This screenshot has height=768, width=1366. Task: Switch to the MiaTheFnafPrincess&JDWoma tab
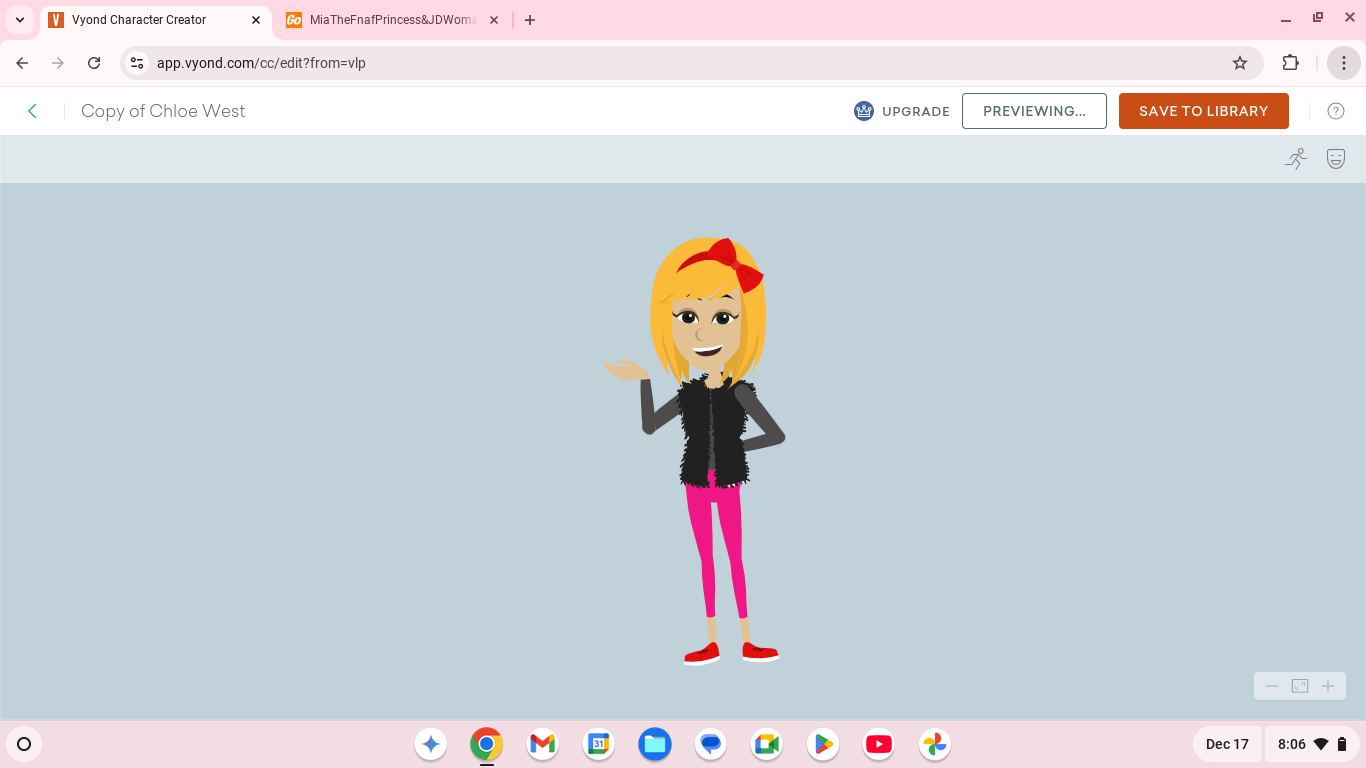click(393, 20)
